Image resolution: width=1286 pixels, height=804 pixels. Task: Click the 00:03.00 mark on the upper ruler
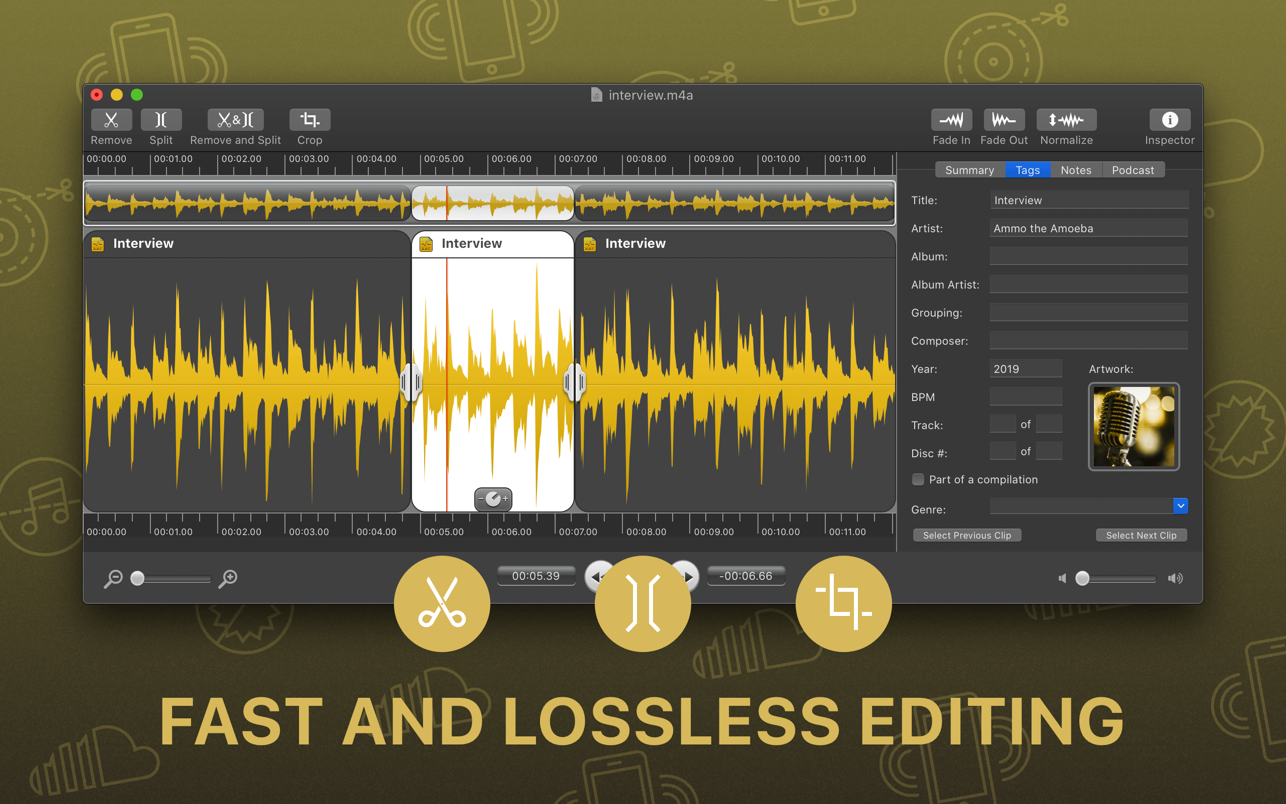pos(309,159)
